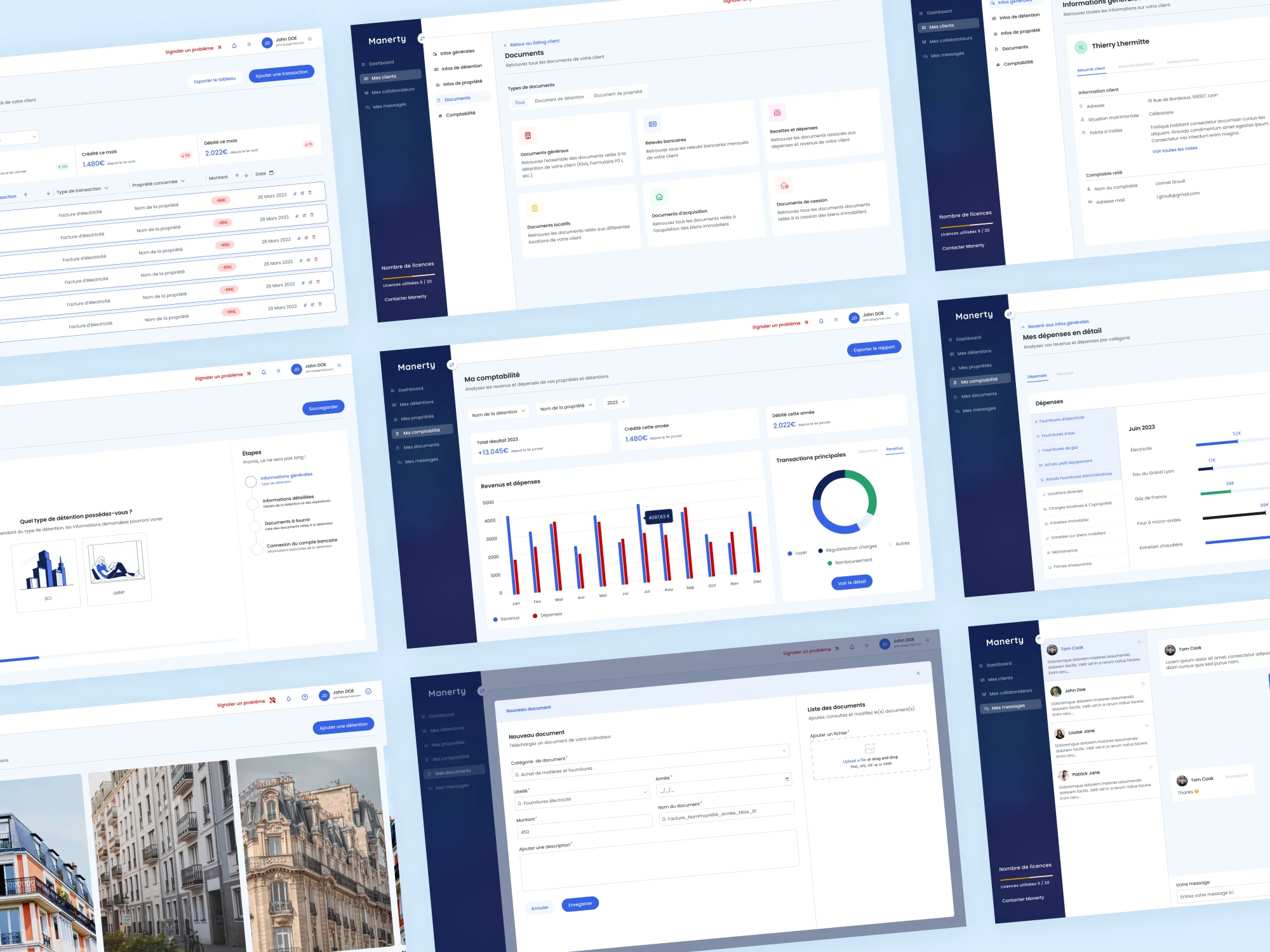Viewport: 1270px width, 952px height.
Task: Click the help icon on the Ajouter une détention screen
Action: (305, 697)
